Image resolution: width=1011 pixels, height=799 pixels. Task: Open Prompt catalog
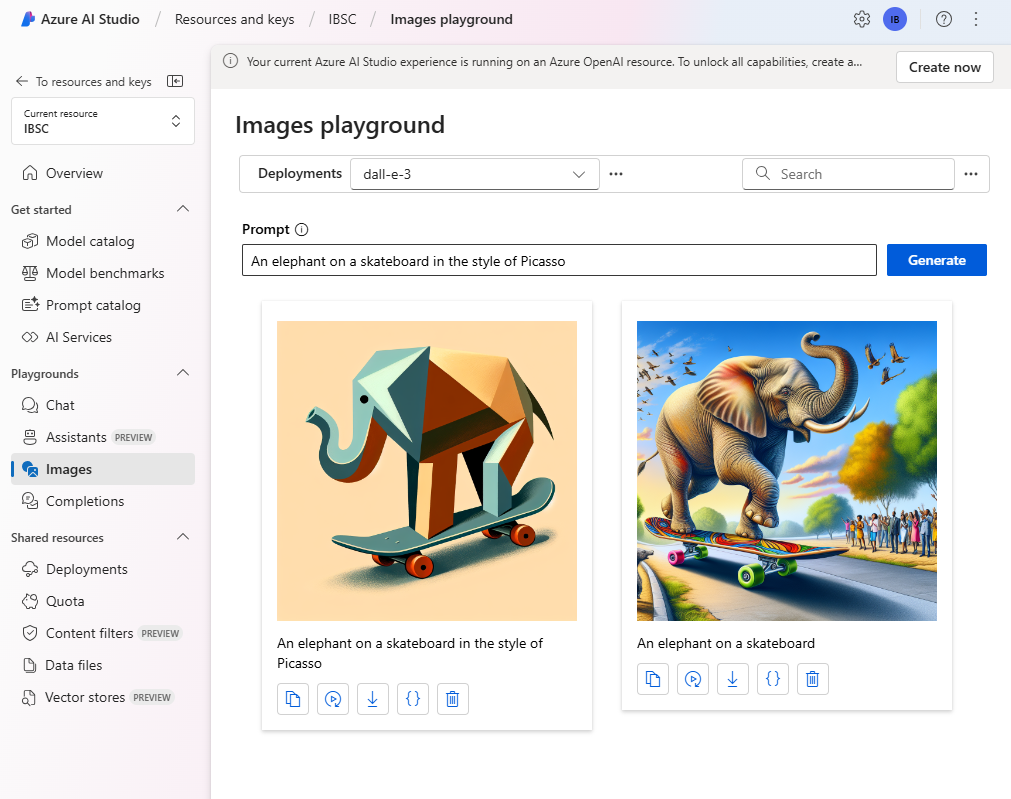[103, 305]
